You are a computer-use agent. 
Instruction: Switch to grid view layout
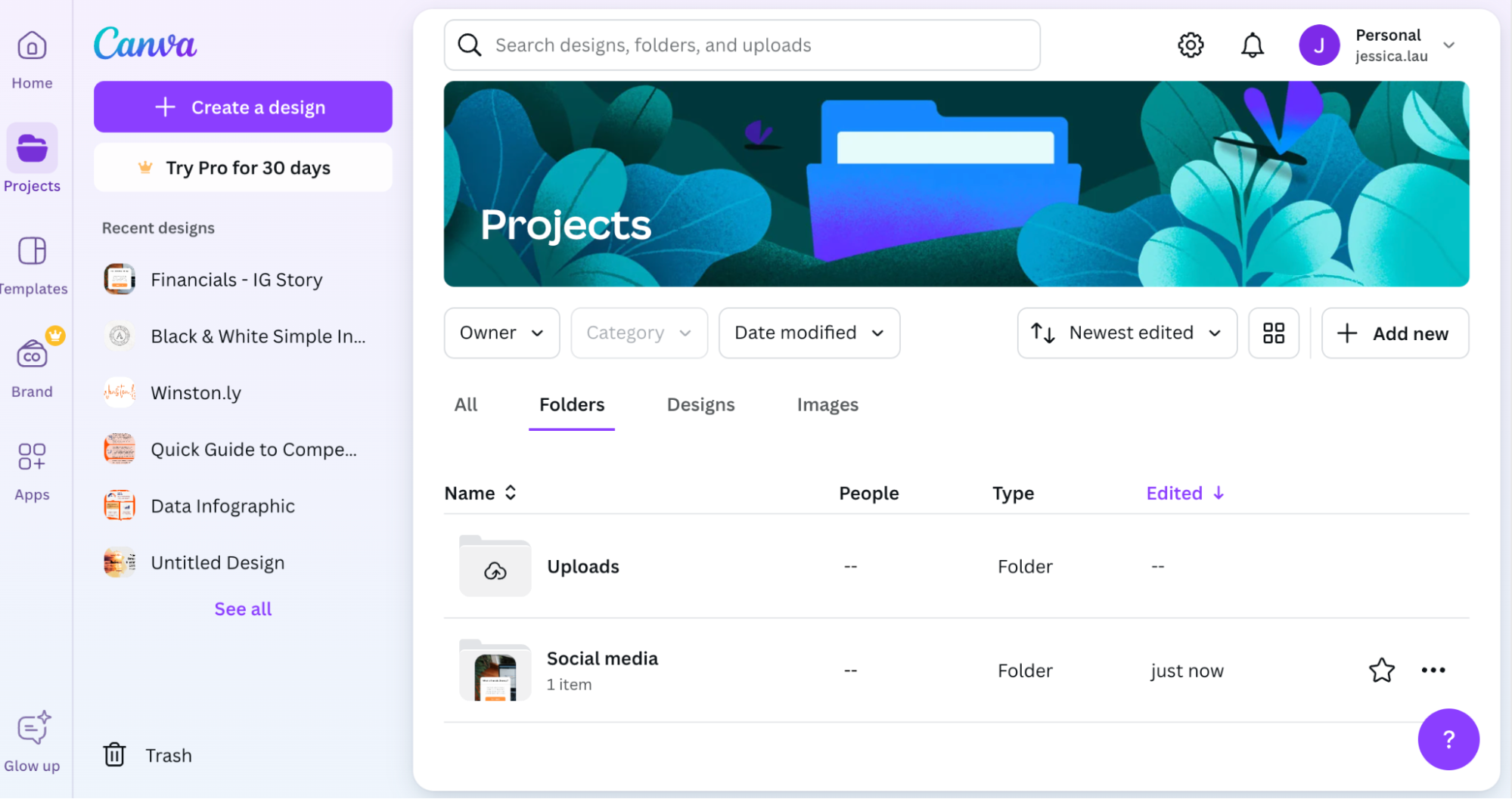(x=1274, y=333)
